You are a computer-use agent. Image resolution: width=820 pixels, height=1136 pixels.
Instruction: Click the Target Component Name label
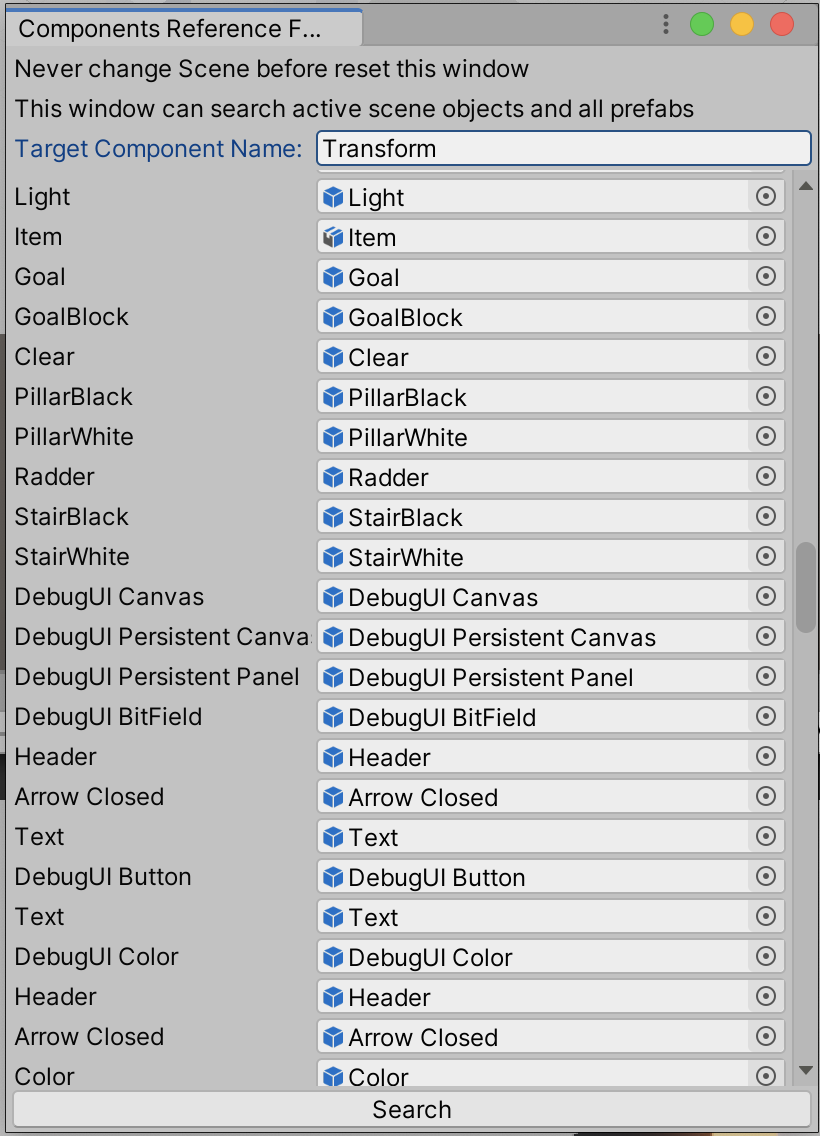pos(159,149)
